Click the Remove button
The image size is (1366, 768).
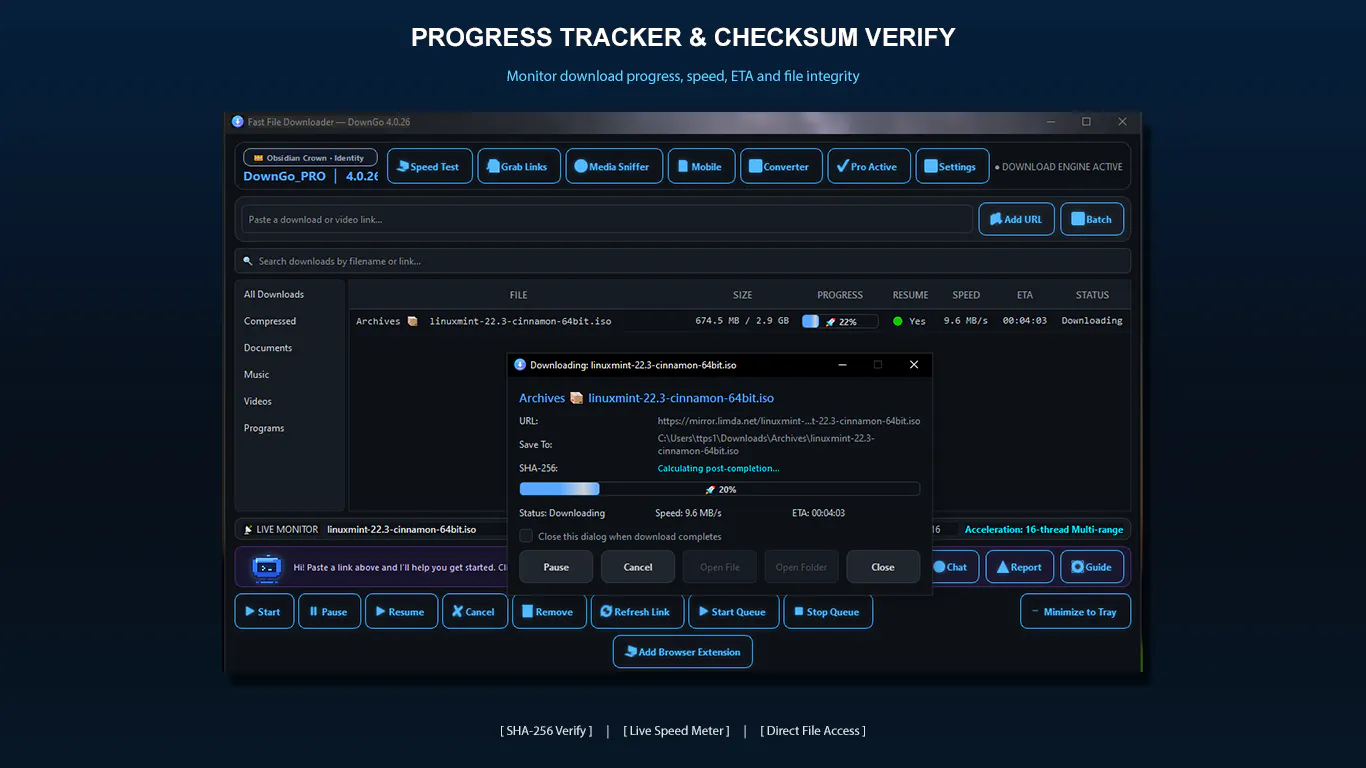(549, 612)
